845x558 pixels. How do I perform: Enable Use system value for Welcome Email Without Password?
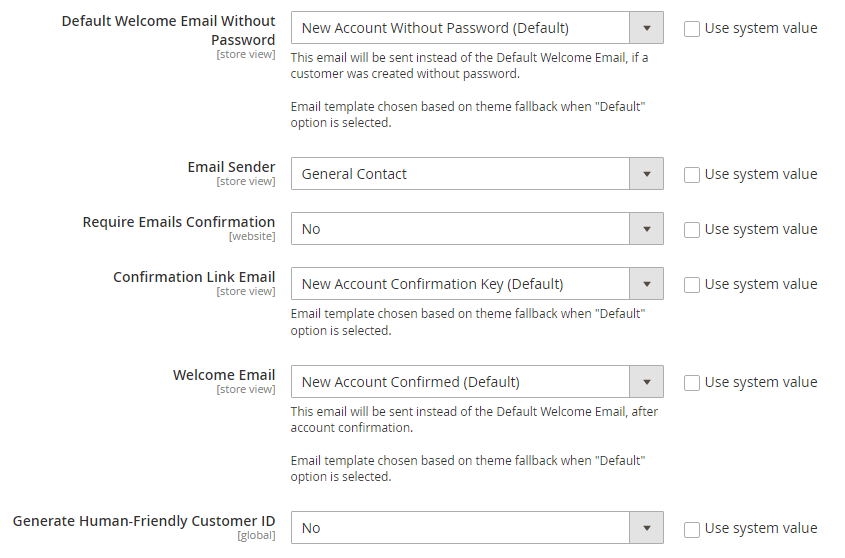(692, 28)
